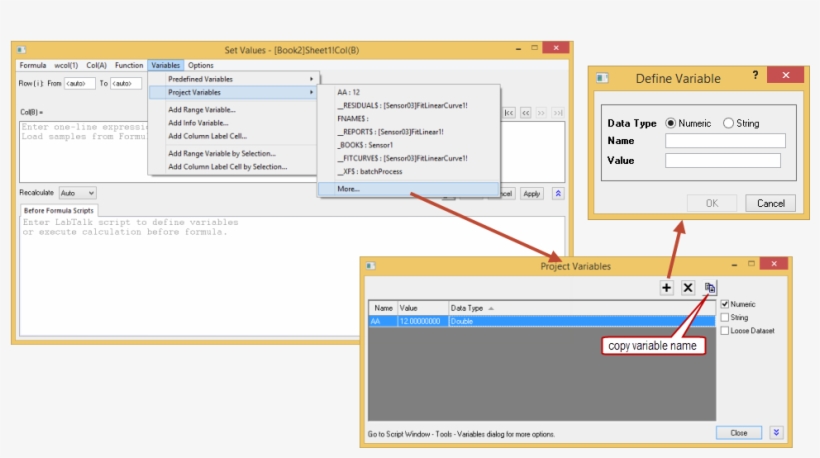The height and width of the screenshot is (458, 820).
Task: Click the first column |<< navigation icon
Action: 510,112
